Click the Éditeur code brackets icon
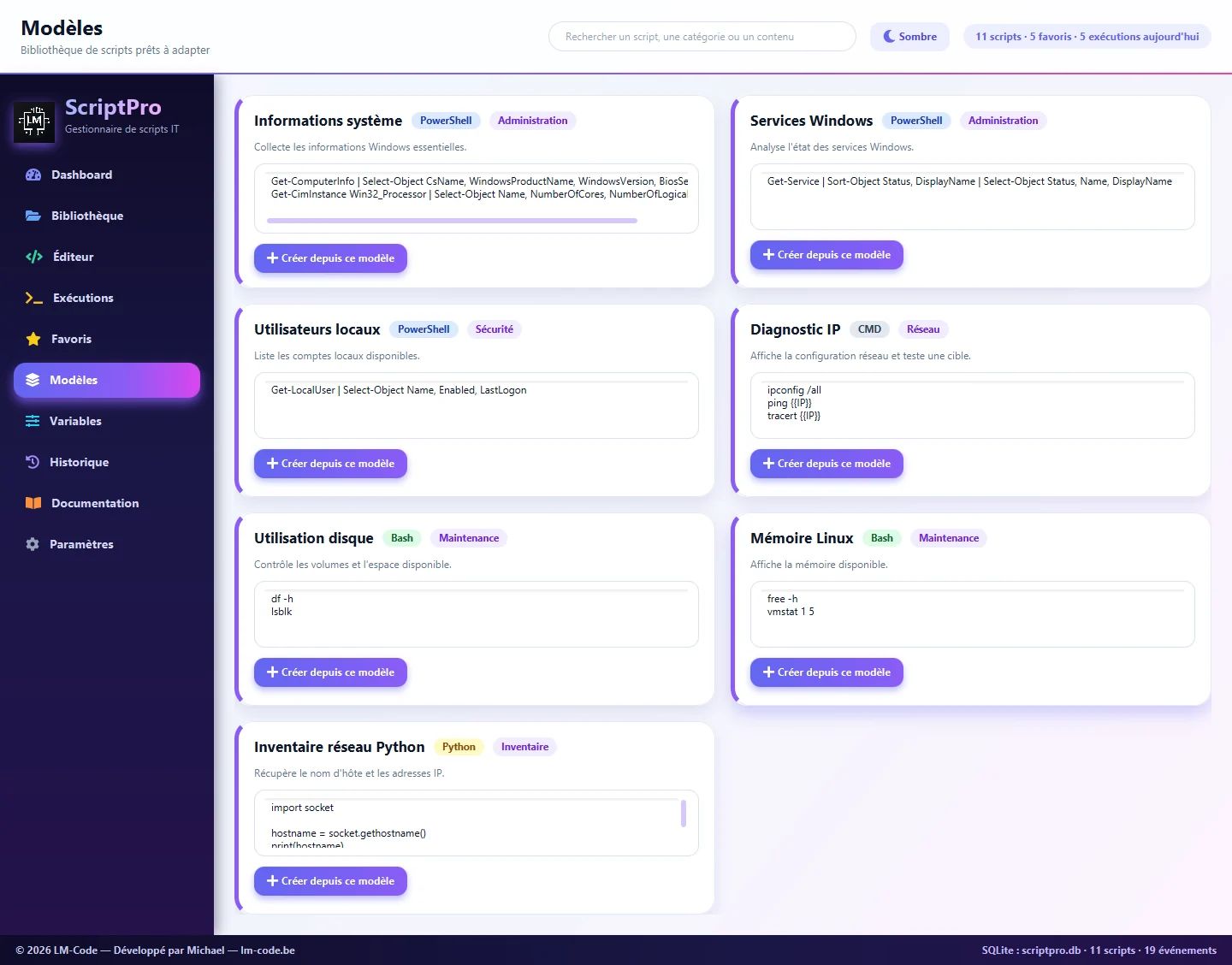Viewport: 1232px width, 965px height. 34,257
